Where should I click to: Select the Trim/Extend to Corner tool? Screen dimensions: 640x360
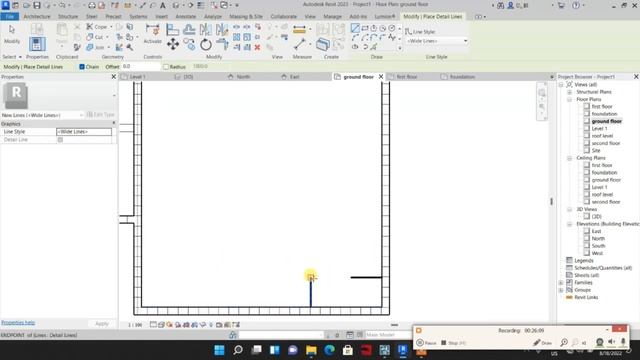coord(222,44)
